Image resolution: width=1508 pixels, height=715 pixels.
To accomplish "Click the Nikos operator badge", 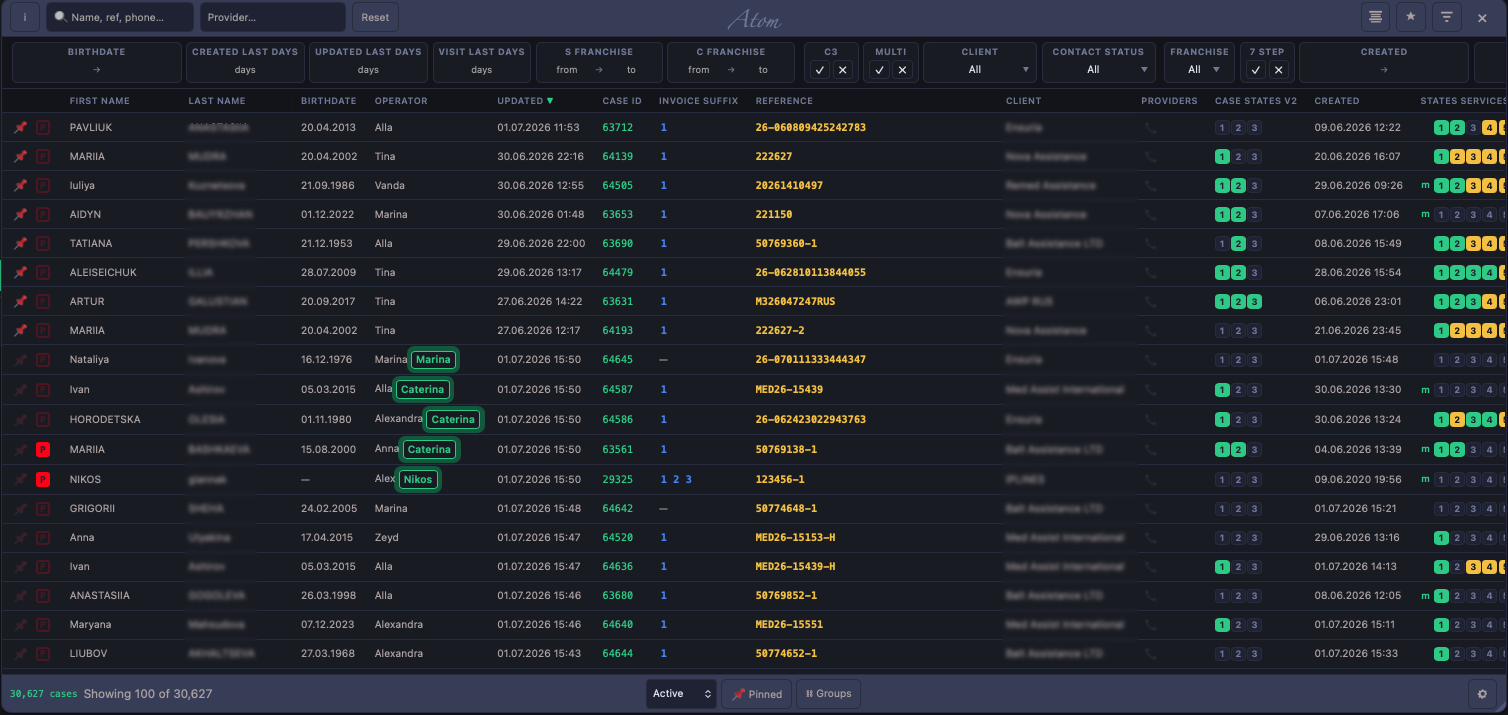I will coord(417,480).
